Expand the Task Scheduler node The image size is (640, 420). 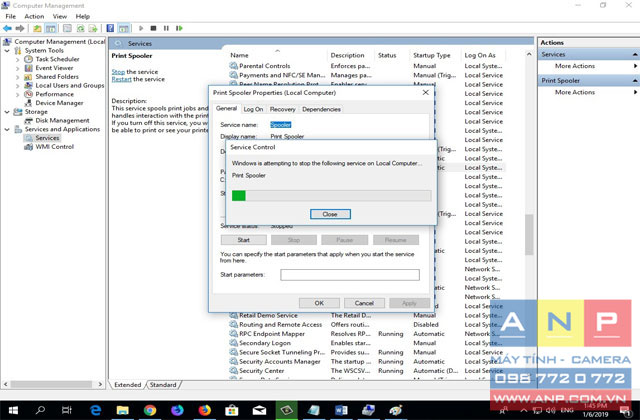pos(17,59)
